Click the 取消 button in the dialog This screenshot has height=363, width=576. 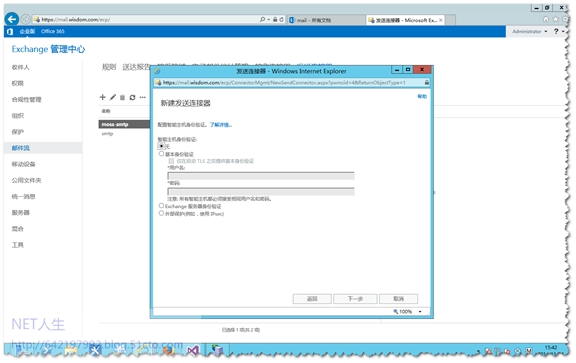(x=399, y=299)
